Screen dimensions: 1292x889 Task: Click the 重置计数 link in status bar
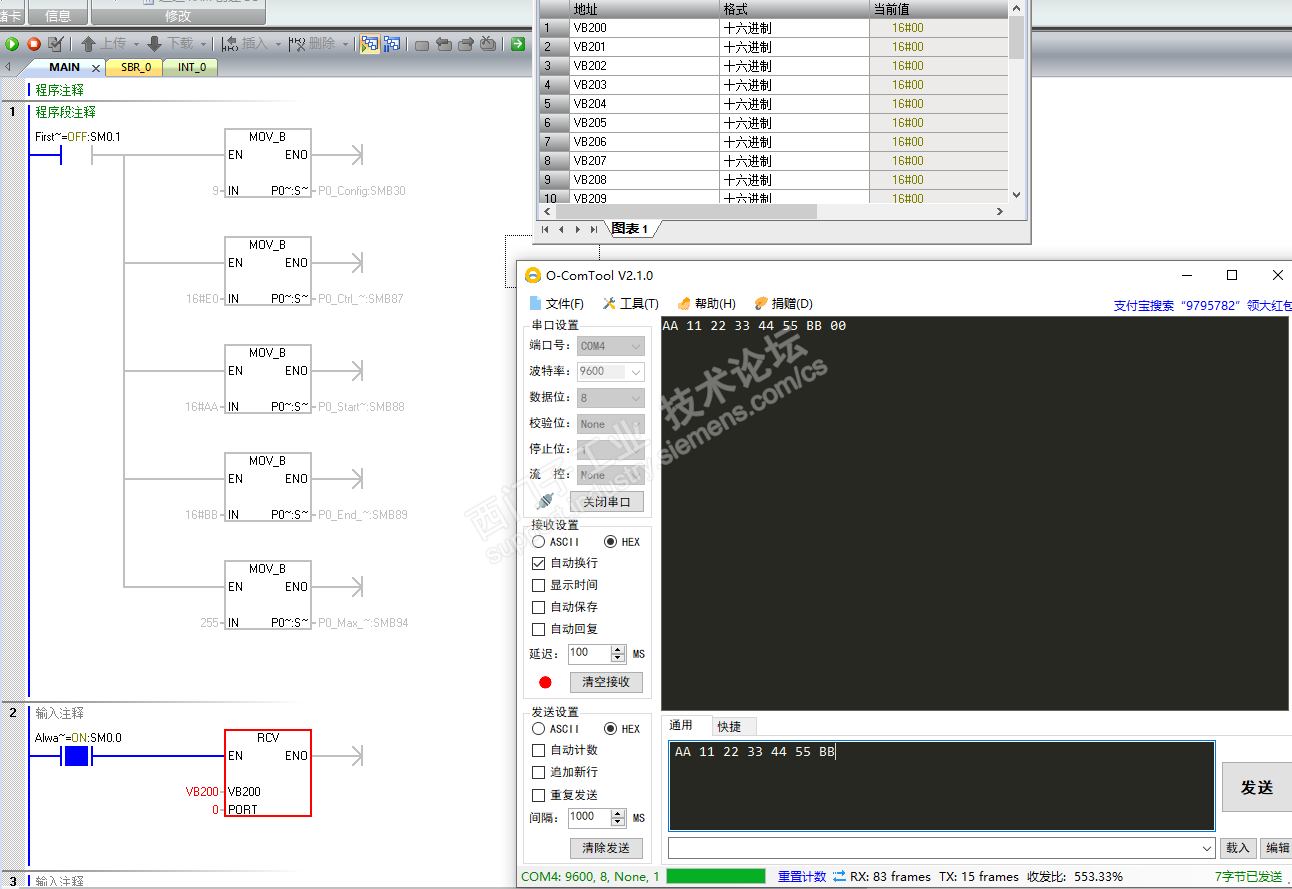[x=802, y=877]
